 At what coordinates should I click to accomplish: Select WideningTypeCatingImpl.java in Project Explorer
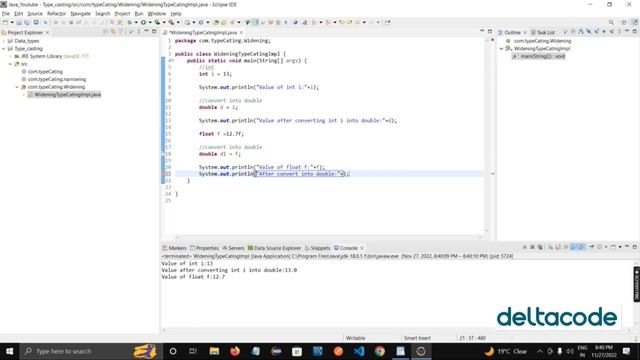(64, 95)
